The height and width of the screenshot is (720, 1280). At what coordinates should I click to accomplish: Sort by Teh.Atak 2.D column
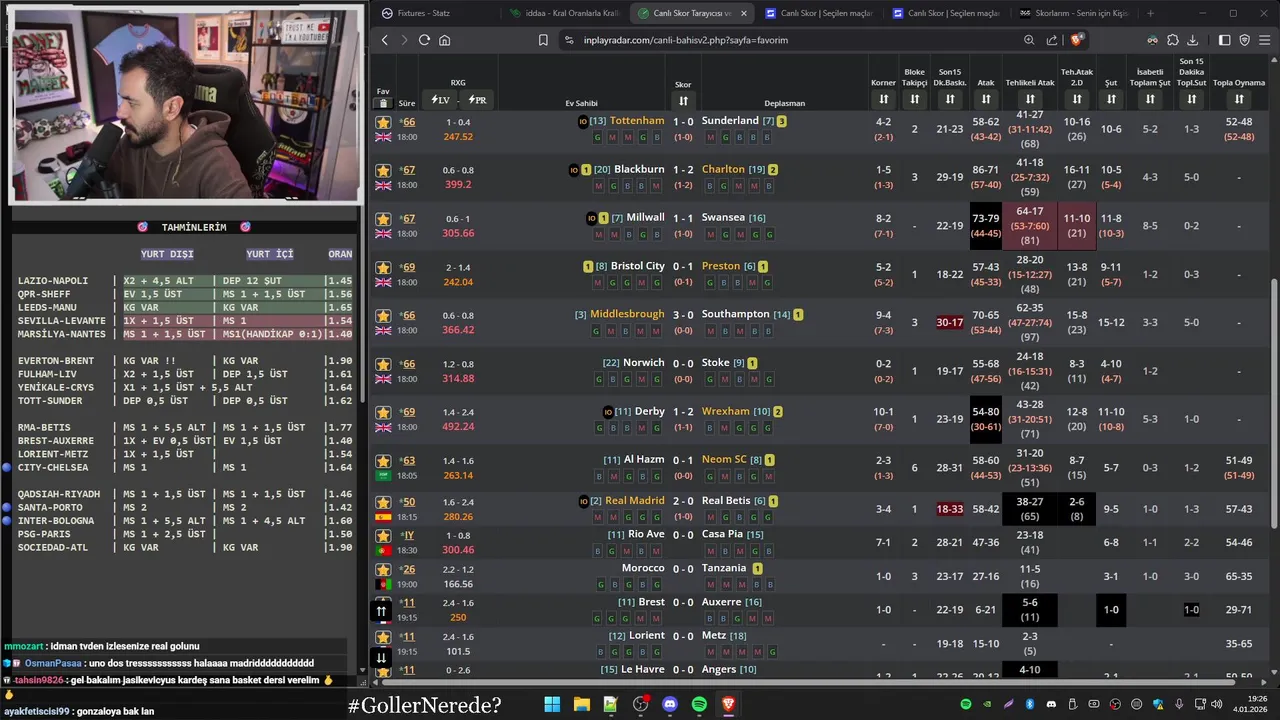pyautogui.click(x=1077, y=99)
